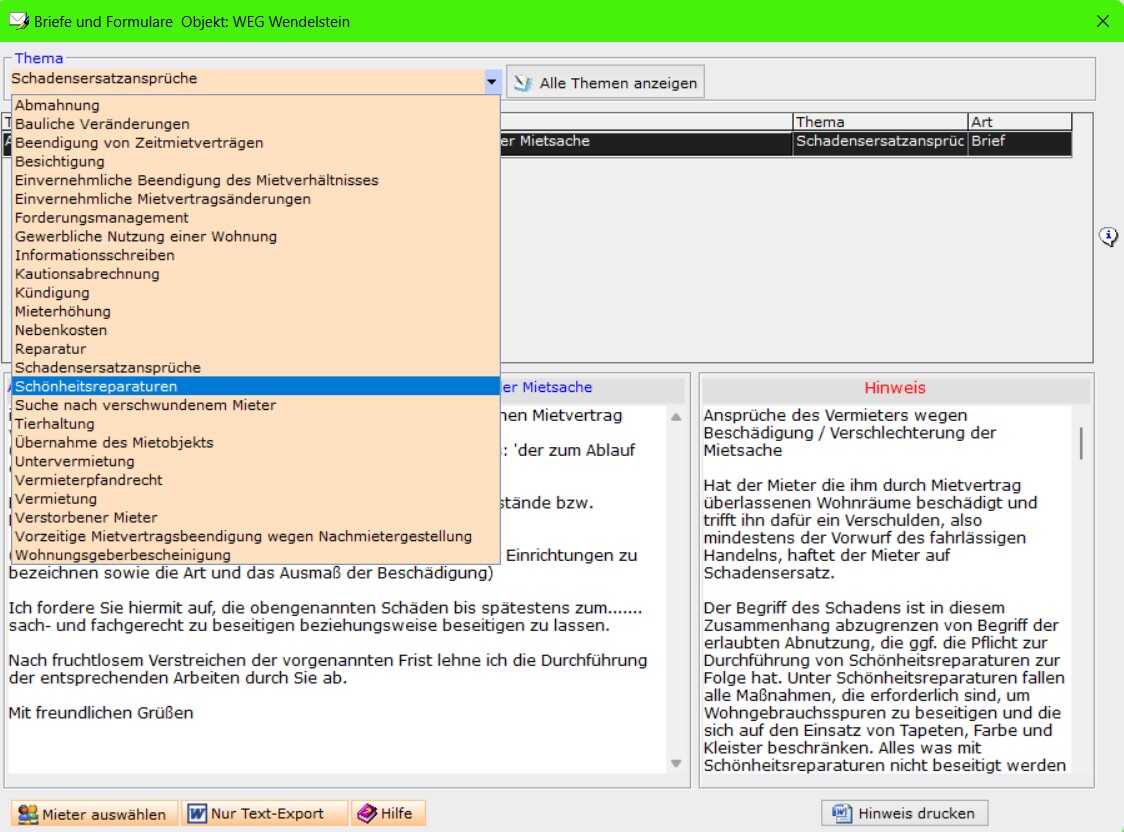Collapse the Thema dropdown arrow
The image size is (1124, 832).
pos(492,82)
